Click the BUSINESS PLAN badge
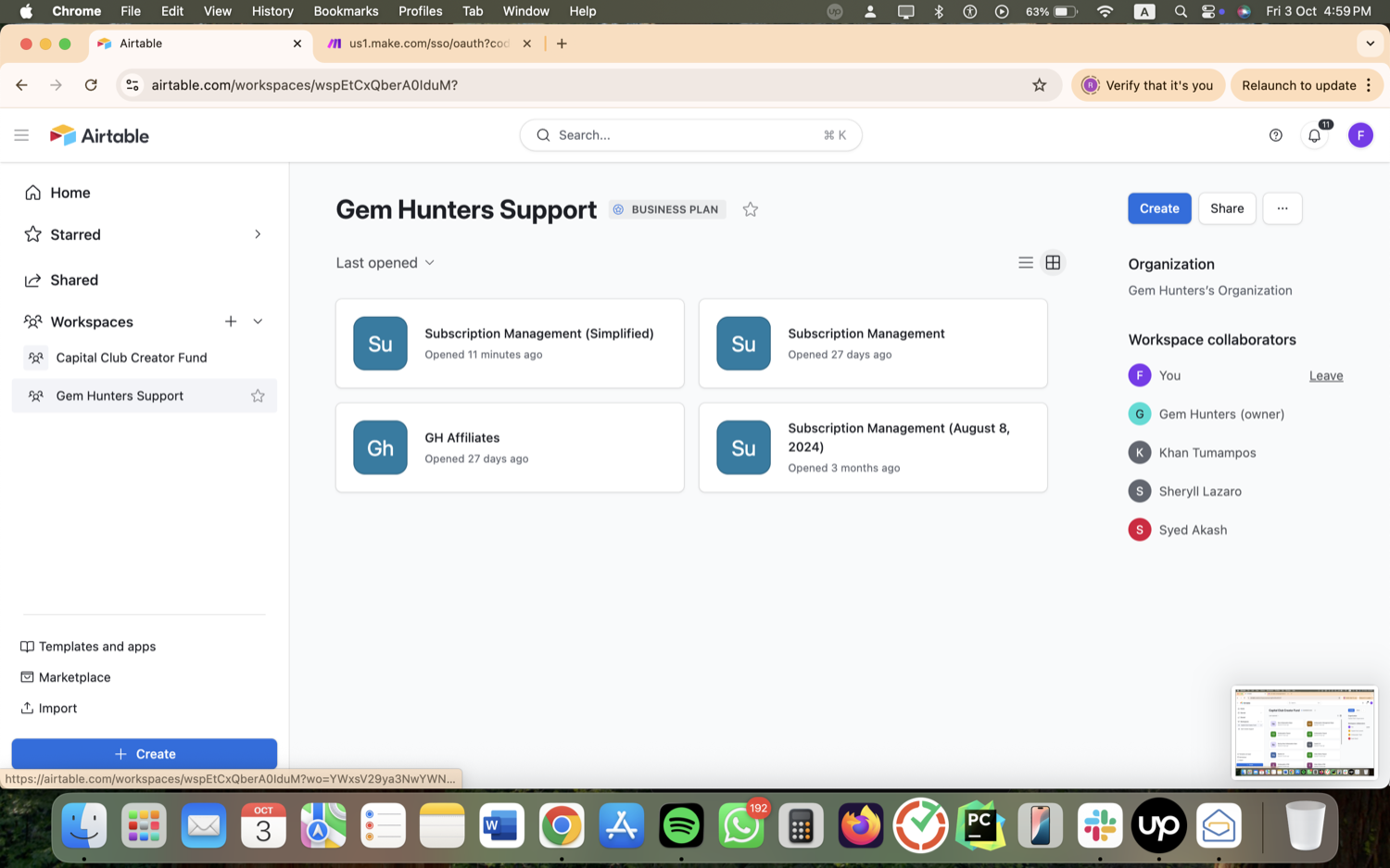The width and height of the screenshot is (1390, 868). coord(667,209)
